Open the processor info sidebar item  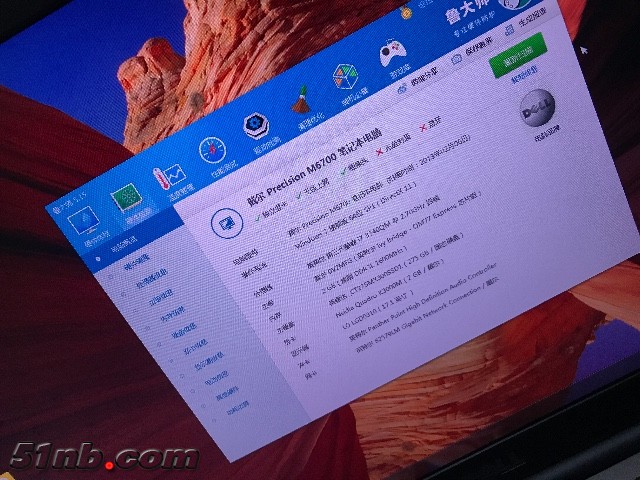coord(151,279)
